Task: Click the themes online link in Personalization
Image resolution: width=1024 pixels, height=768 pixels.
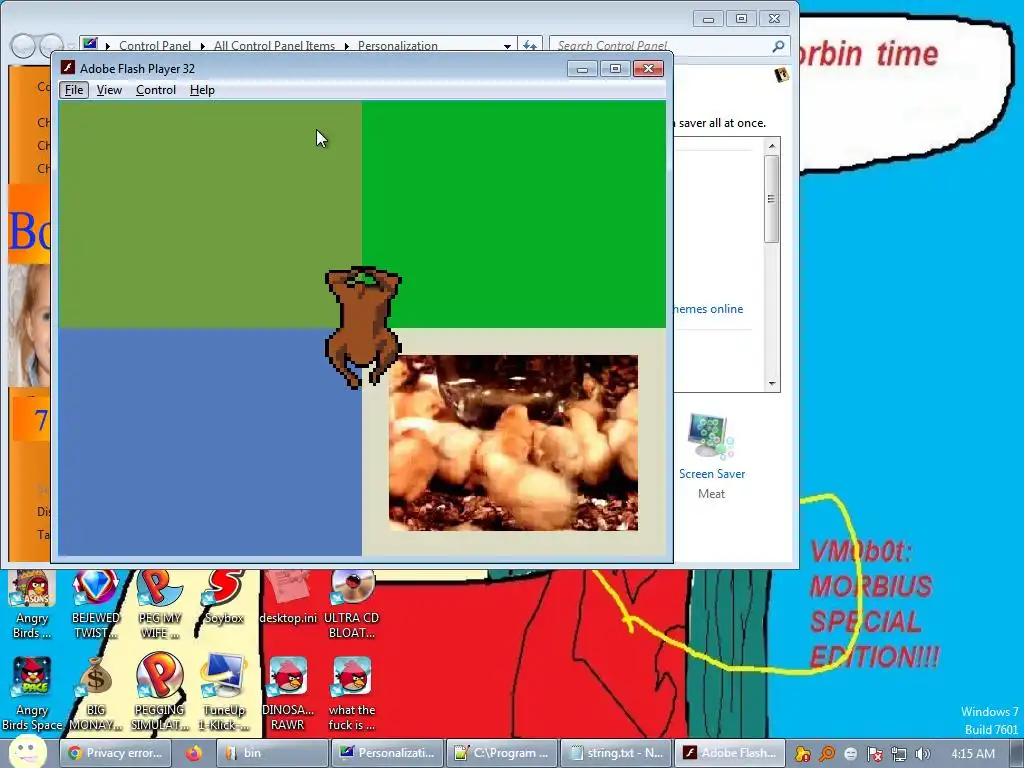Action: point(708,309)
